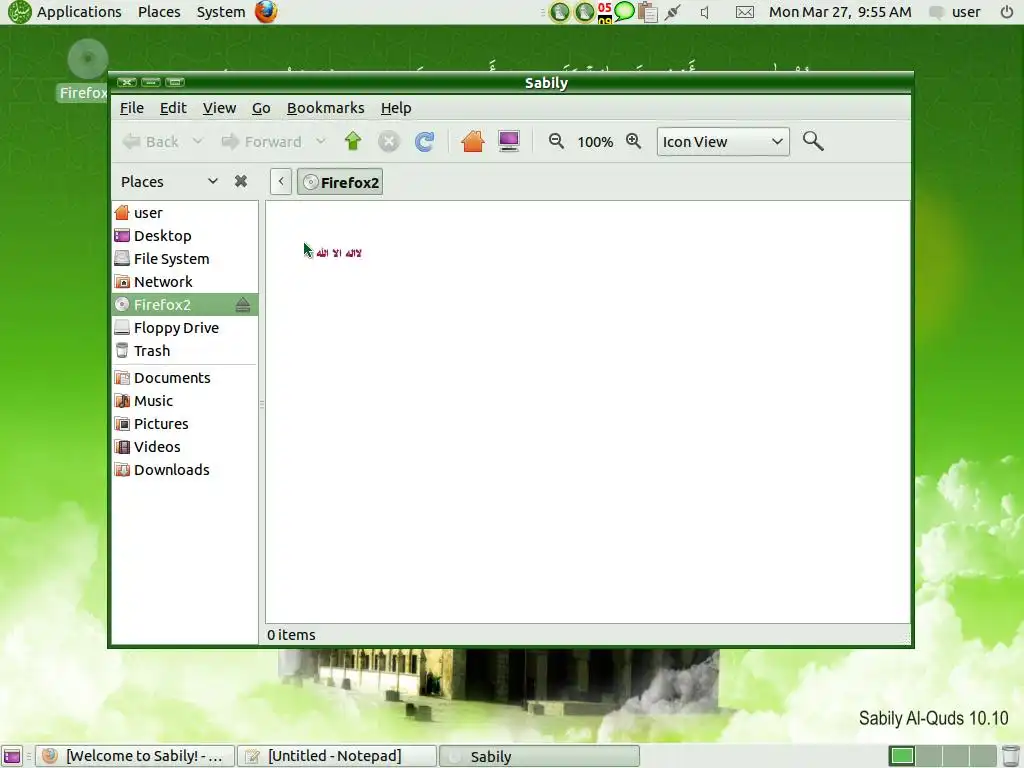Screen dimensions: 1024x768
Task: Open the Go menu
Action: point(261,108)
